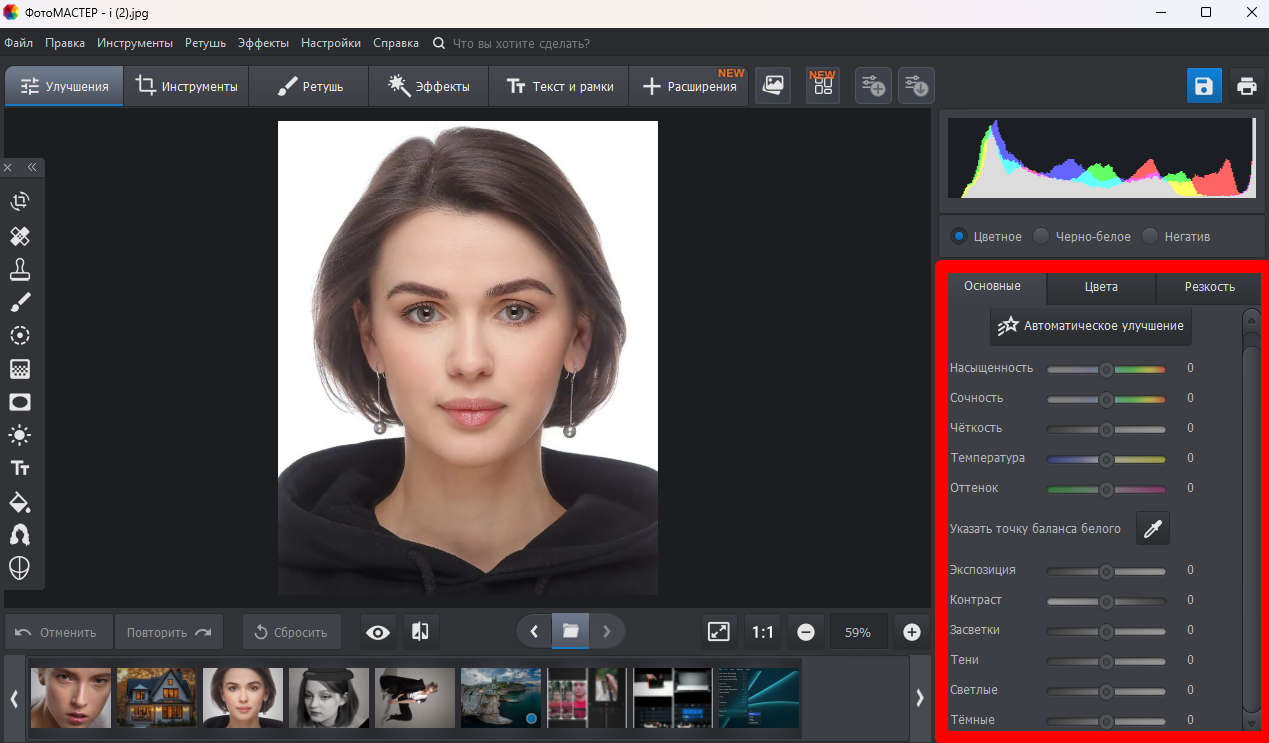This screenshot has width=1269, height=743.
Task: Open the Расширения tab
Action: point(689,87)
